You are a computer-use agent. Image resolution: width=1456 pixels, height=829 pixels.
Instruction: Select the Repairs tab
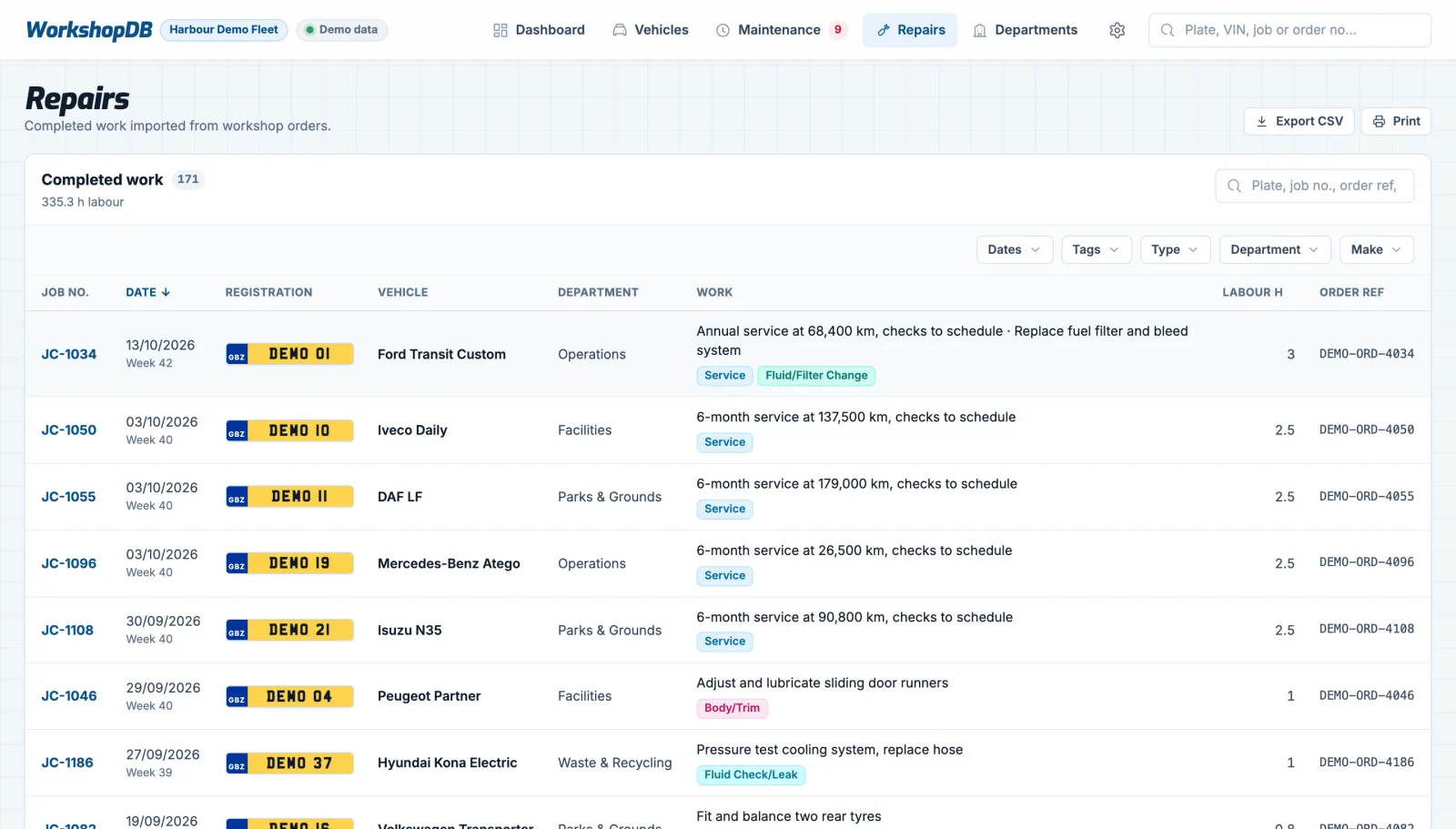click(910, 30)
